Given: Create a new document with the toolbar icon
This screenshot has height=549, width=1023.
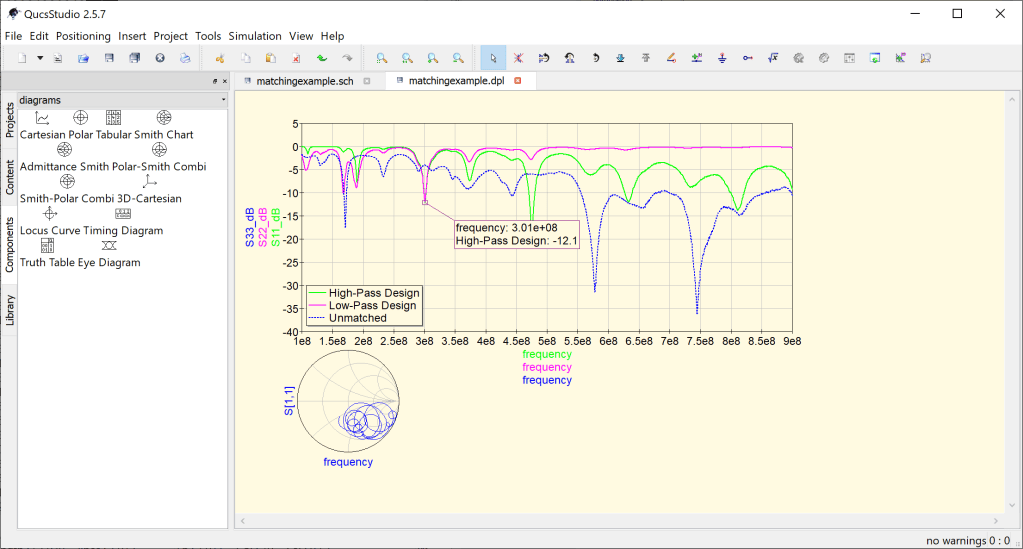Looking at the screenshot, I should [22, 58].
